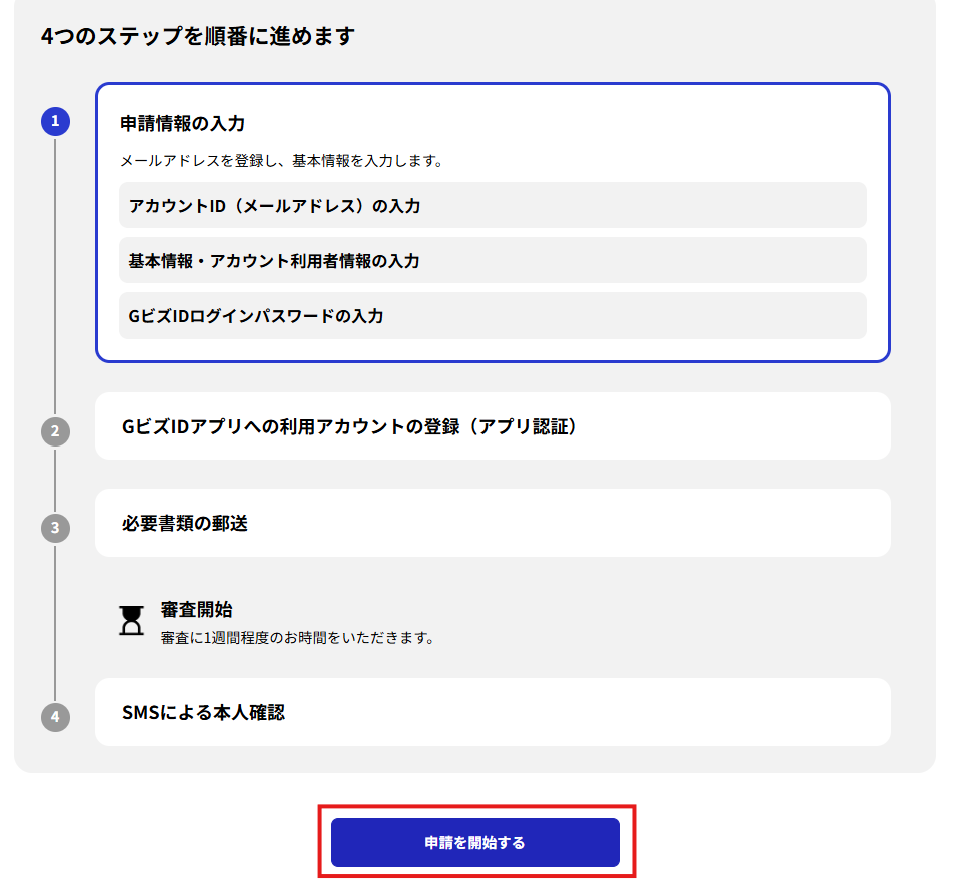The height and width of the screenshot is (888, 964).
Task: Open 基本情報・アカウント利用者情報の入力 item
Action: tap(492, 261)
